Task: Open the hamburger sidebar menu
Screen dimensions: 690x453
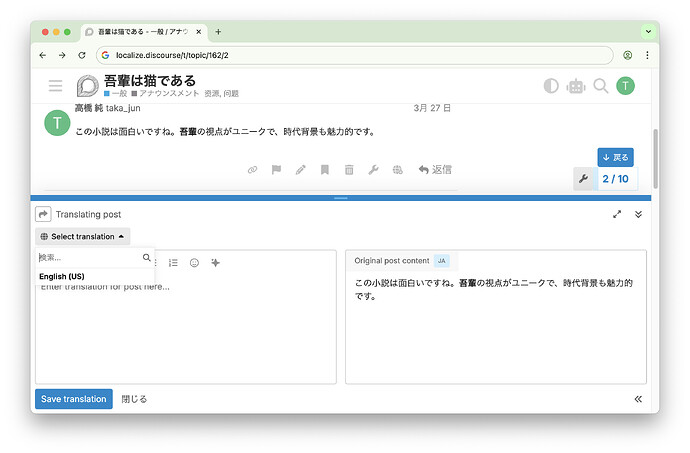Action: click(x=55, y=85)
